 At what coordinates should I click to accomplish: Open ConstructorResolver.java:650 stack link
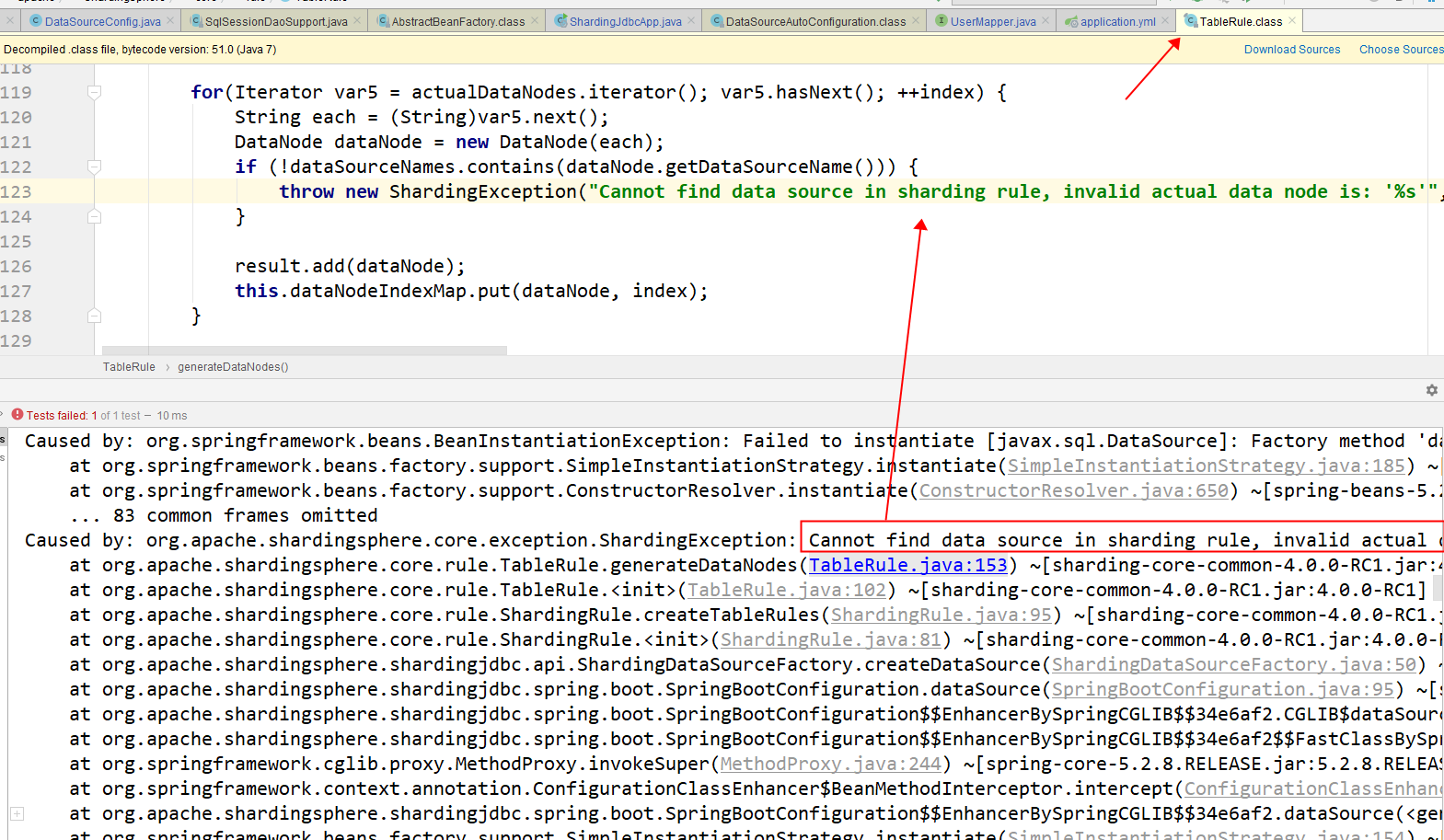click(1074, 490)
